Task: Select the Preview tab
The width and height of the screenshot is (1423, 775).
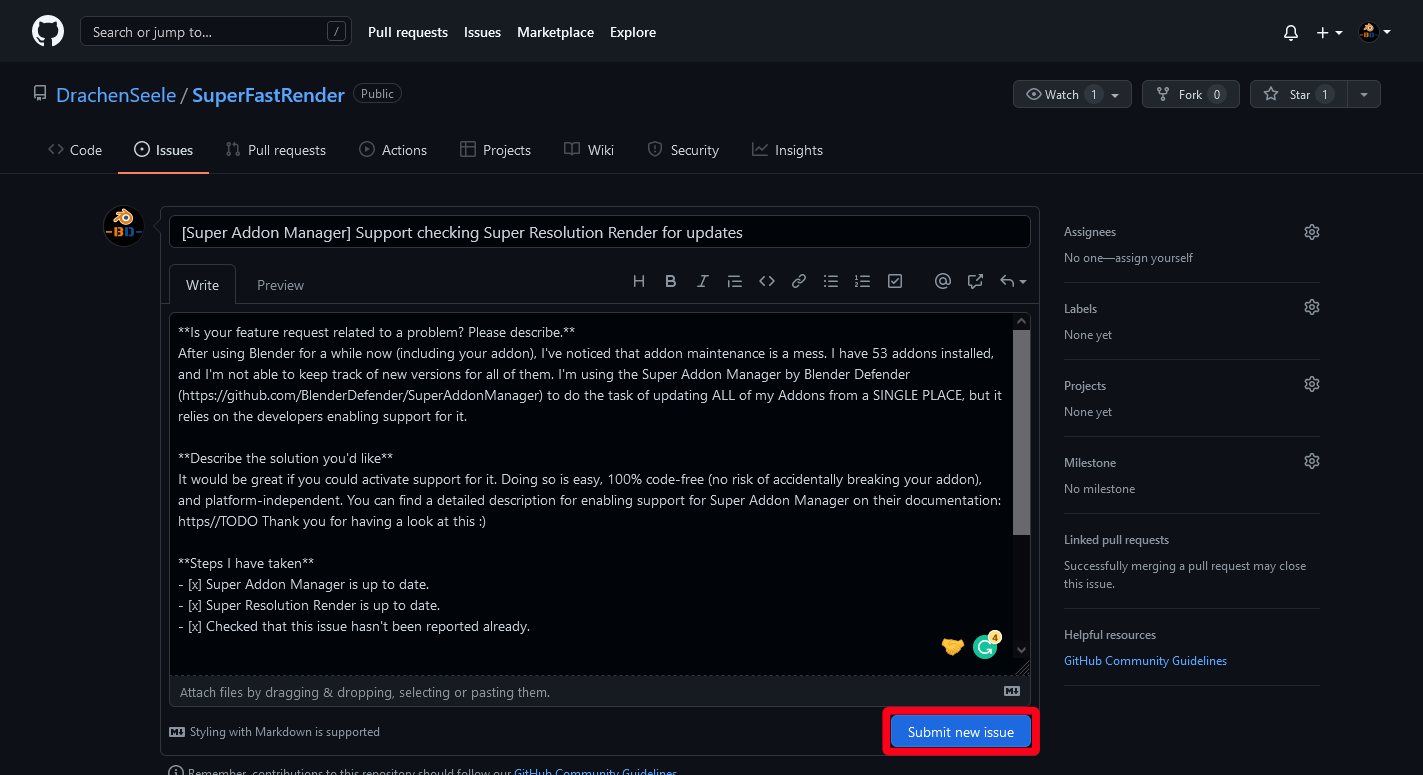Action: click(x=280, y=285)
